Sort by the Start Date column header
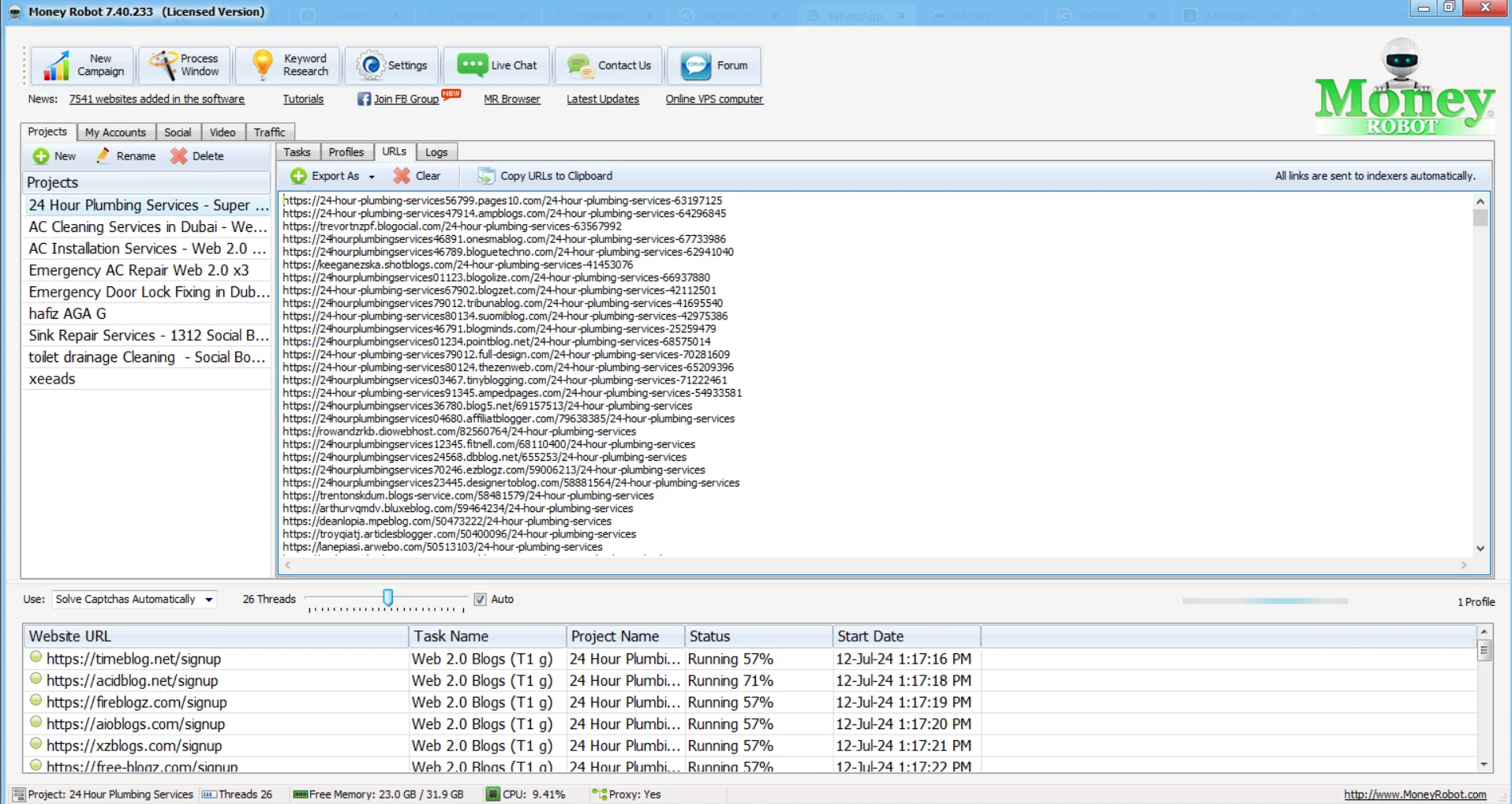This screenshot has height=804, width=1512. tap(907, 636)
